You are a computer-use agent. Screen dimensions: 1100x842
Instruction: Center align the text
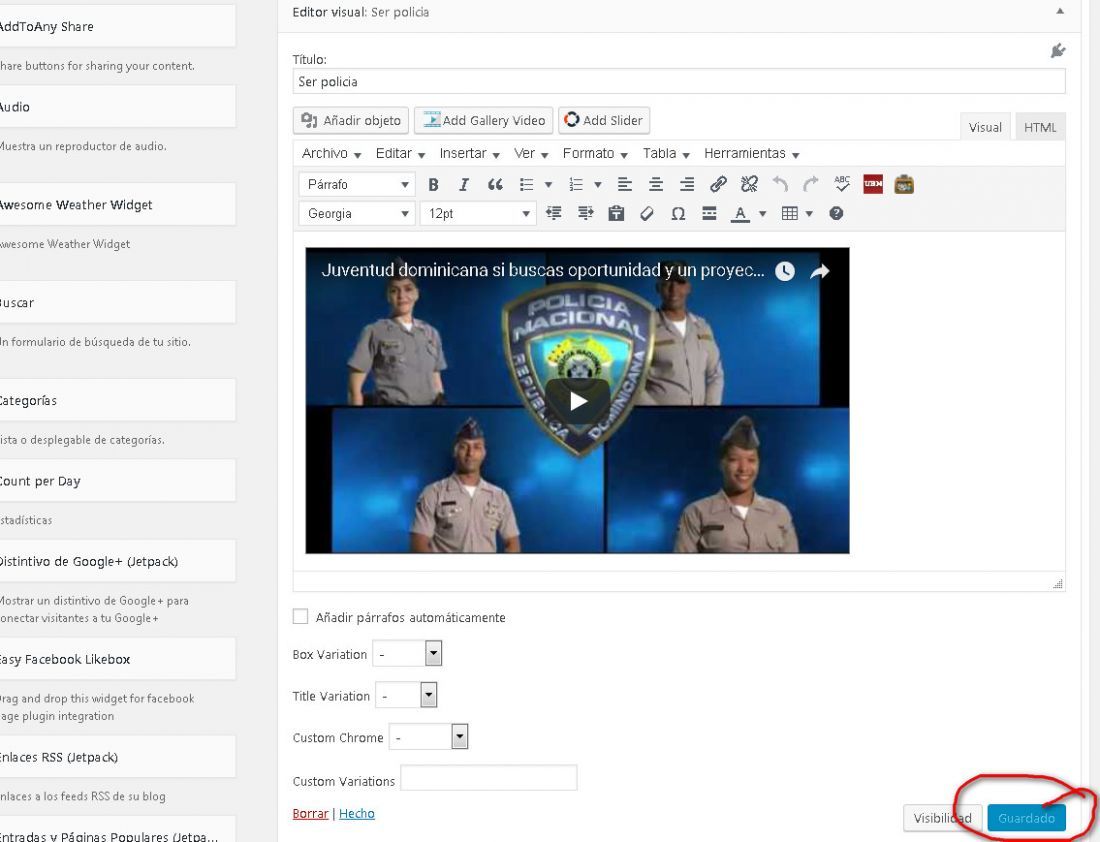coord(656,185)
